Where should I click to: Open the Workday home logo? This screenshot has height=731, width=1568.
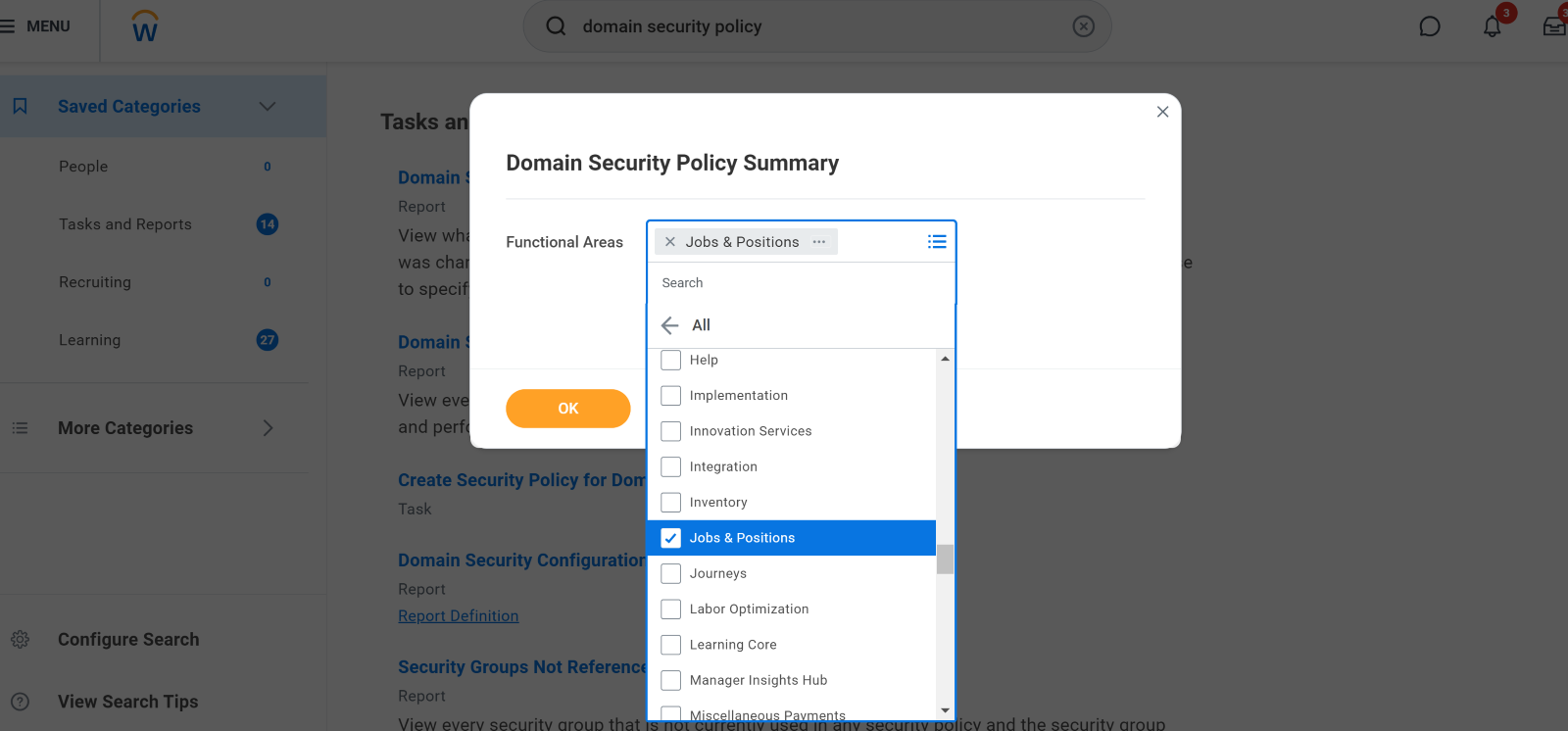pos(145,26)
